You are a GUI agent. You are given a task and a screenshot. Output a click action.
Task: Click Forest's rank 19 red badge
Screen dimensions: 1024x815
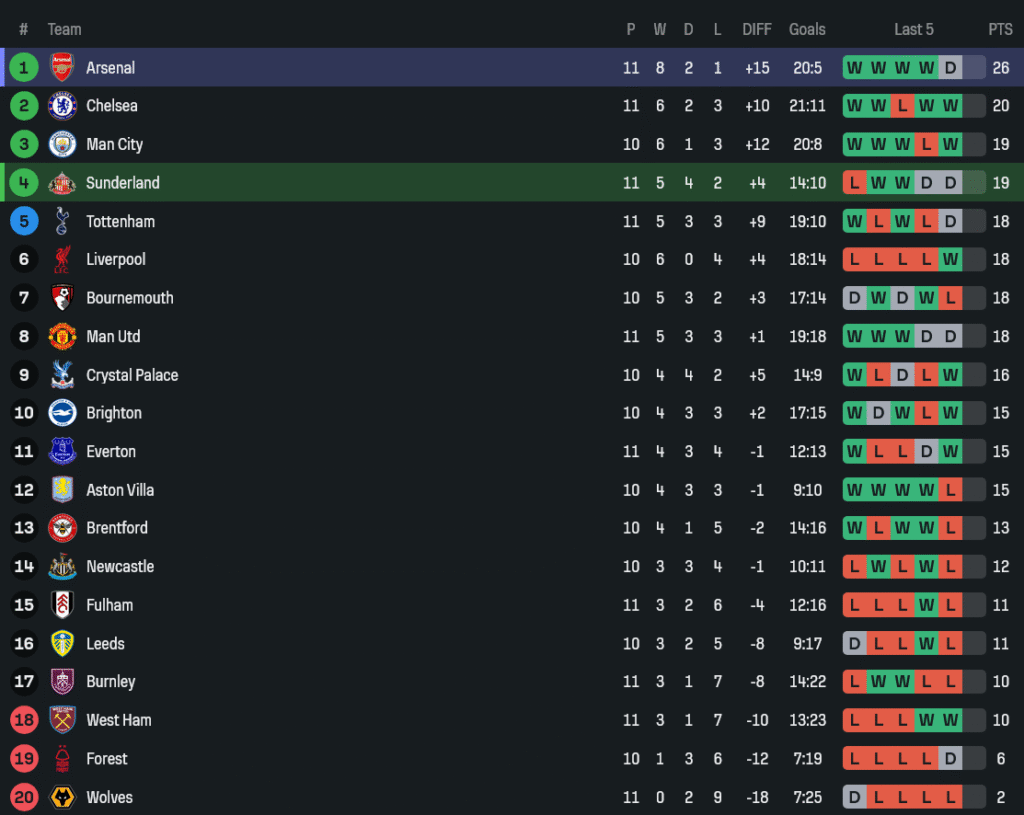click(24, 759)
